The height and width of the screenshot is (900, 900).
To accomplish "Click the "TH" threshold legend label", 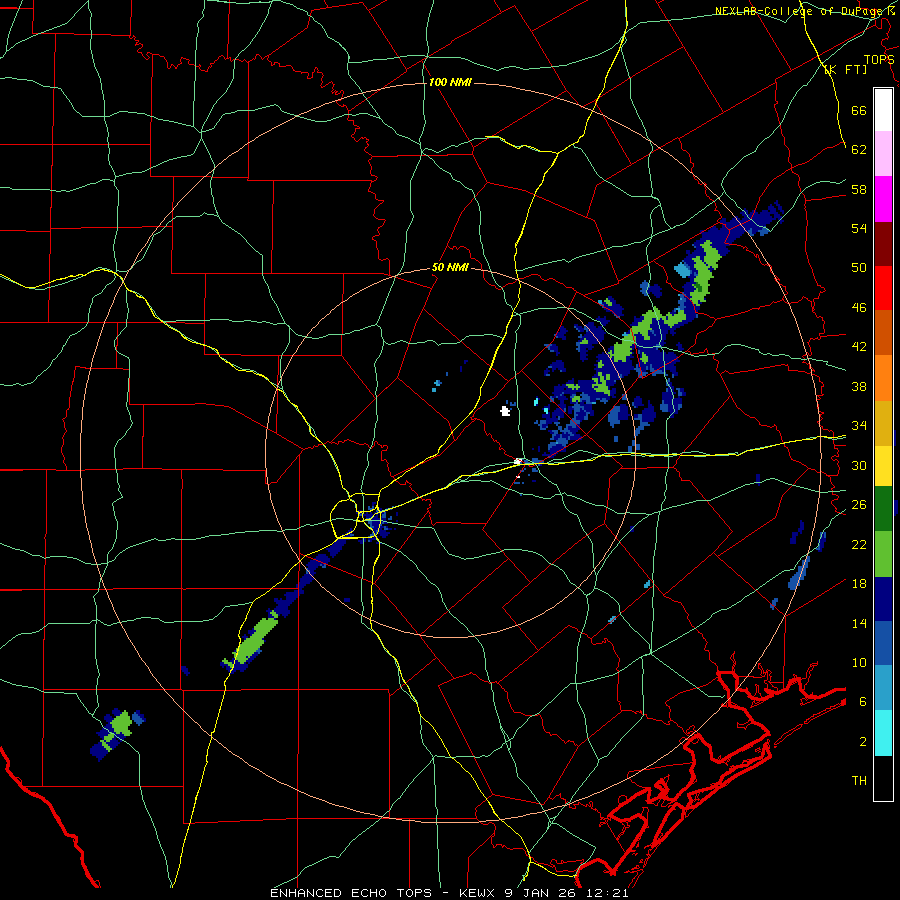I will tap(859, 781).
